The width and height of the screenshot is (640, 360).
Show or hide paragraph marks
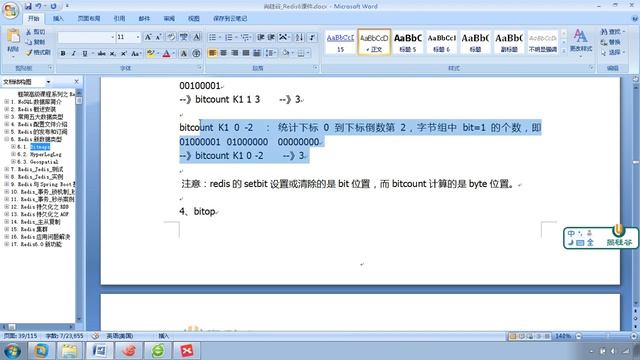pyautogui.click(x=312, y=38)
